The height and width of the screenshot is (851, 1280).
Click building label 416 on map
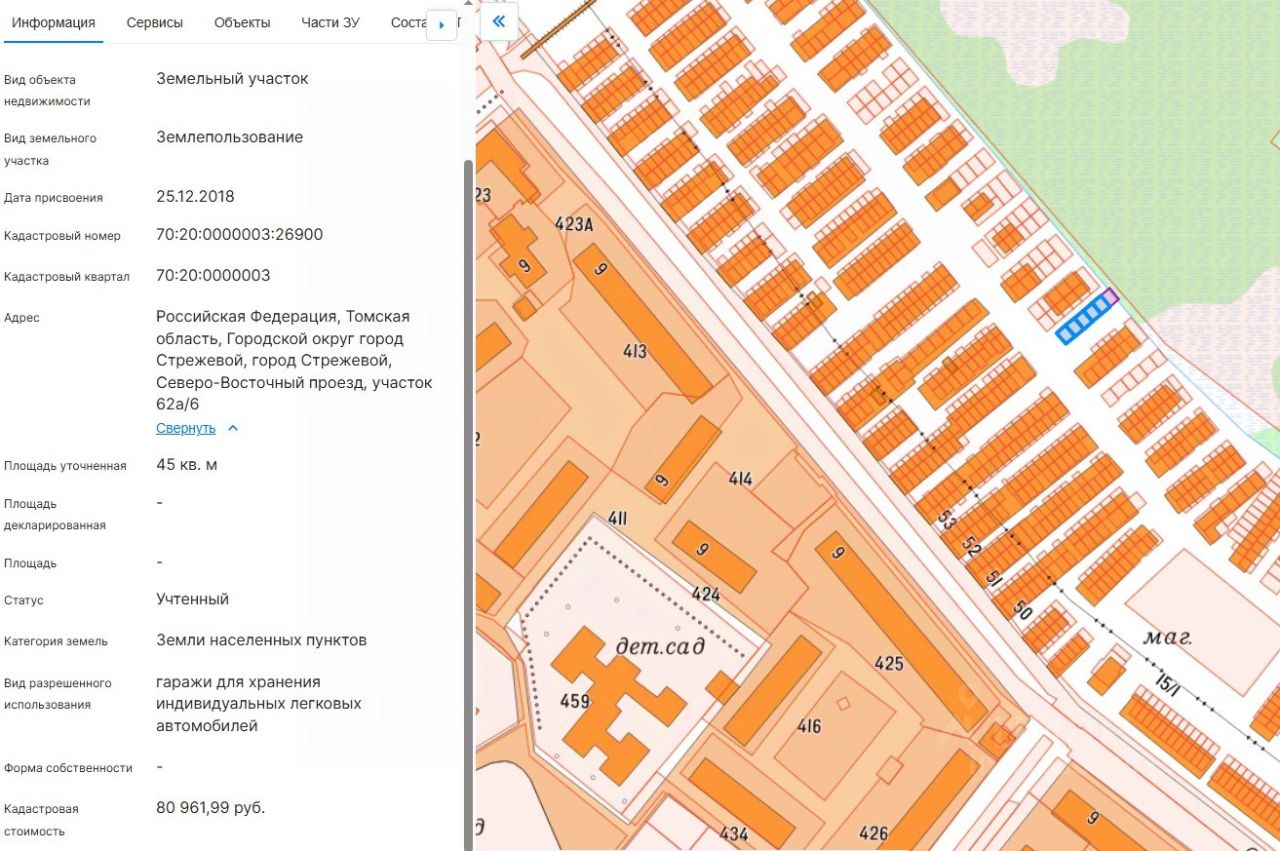tap(809, 726)
